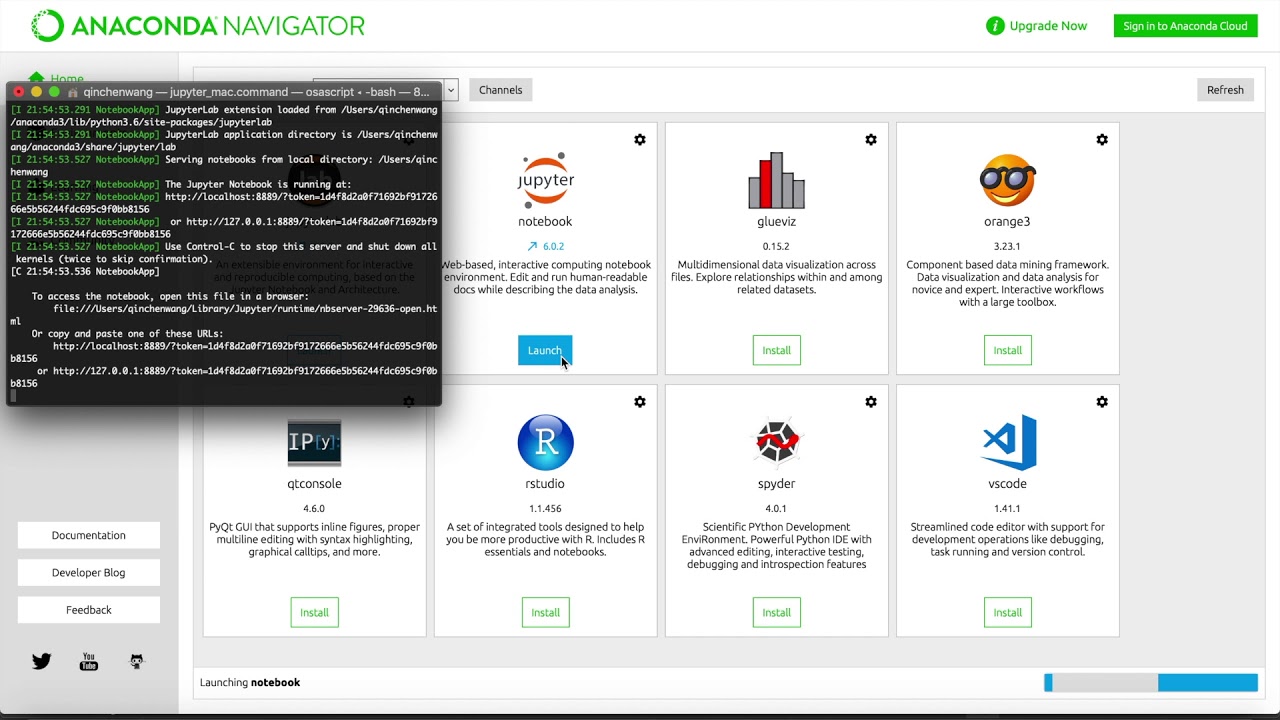Open settings gear on vscode card

pyautogui.click(x=1102, y=402)
